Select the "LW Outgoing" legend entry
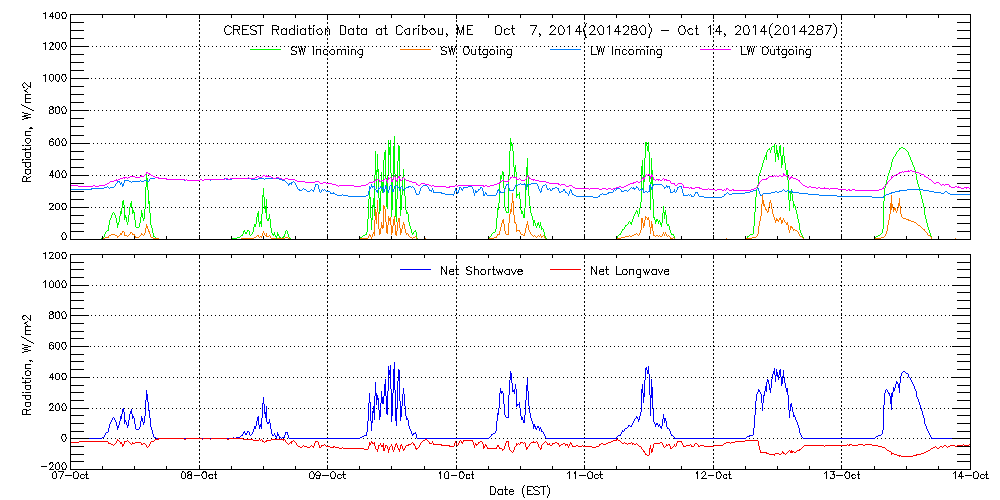1000x500 pixels. (775, 51)
